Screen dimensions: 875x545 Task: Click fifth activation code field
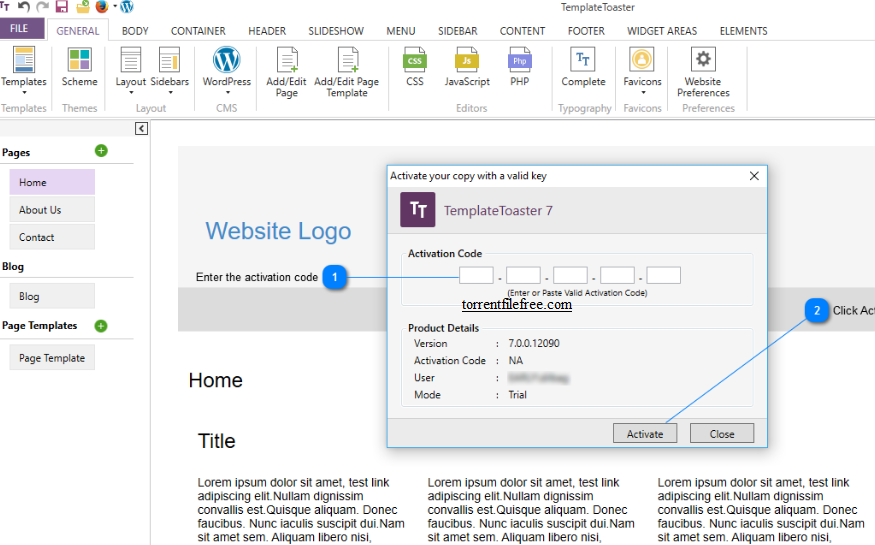(664, 275)
